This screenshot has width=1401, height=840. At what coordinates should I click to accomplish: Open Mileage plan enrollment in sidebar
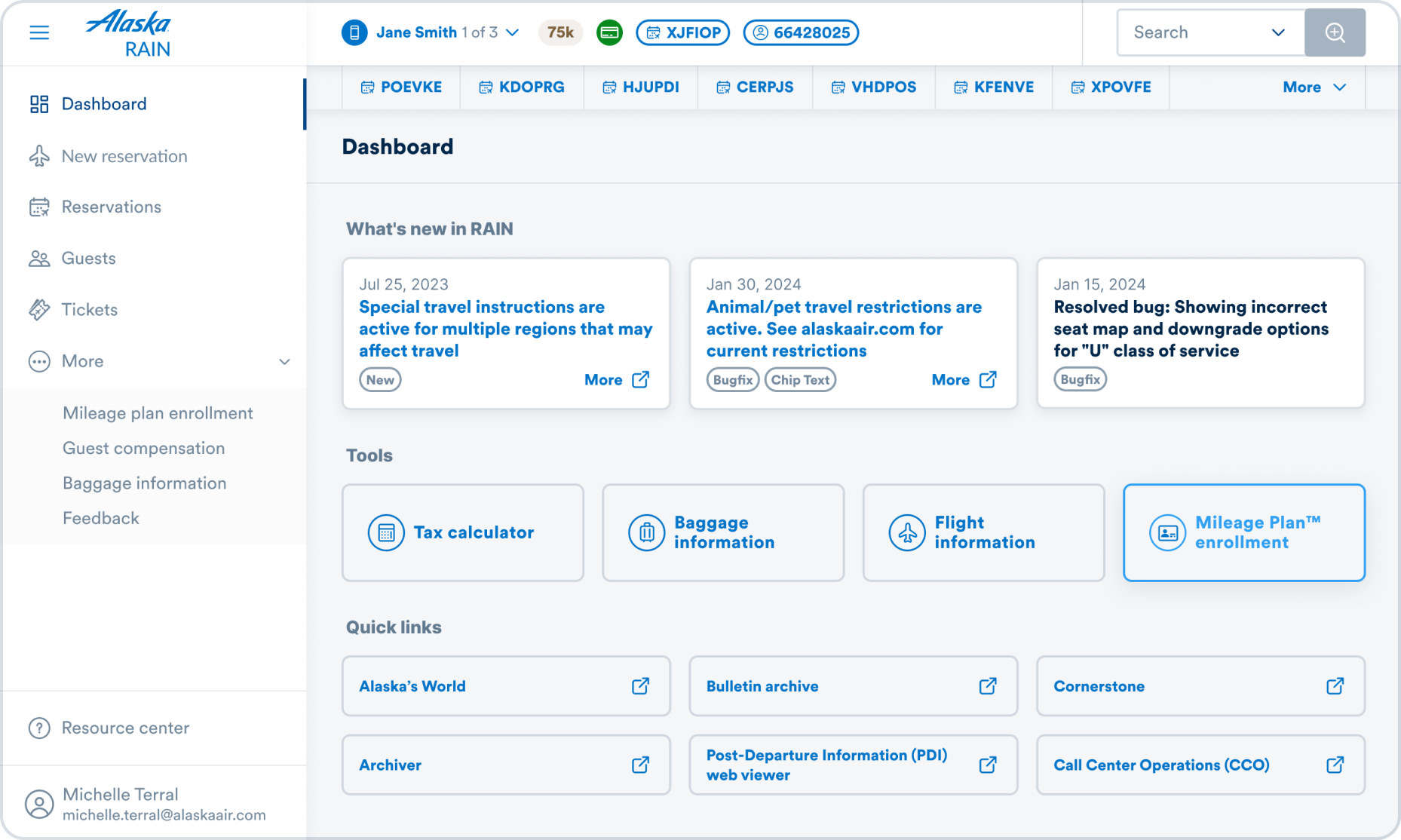pyautogui.click(x=158, y=413)
